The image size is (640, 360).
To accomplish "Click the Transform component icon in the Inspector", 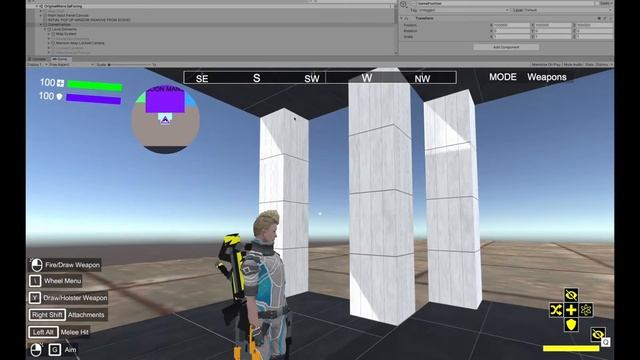I will pyautogui.click(x=407, y=18).
